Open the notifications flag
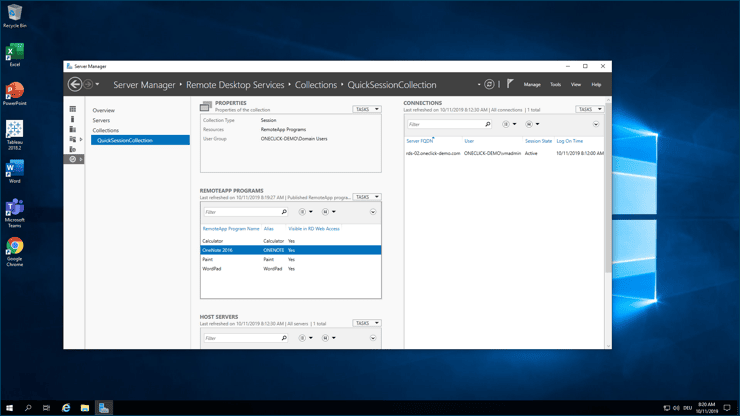 [510, 84]
